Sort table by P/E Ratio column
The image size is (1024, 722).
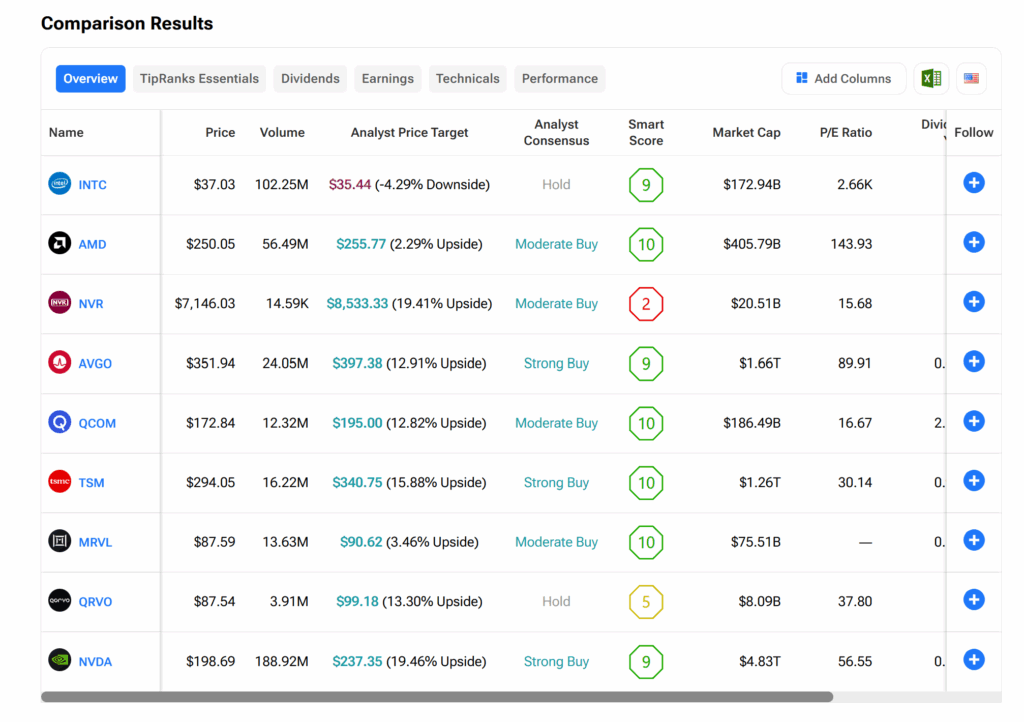tap(843, 132)
